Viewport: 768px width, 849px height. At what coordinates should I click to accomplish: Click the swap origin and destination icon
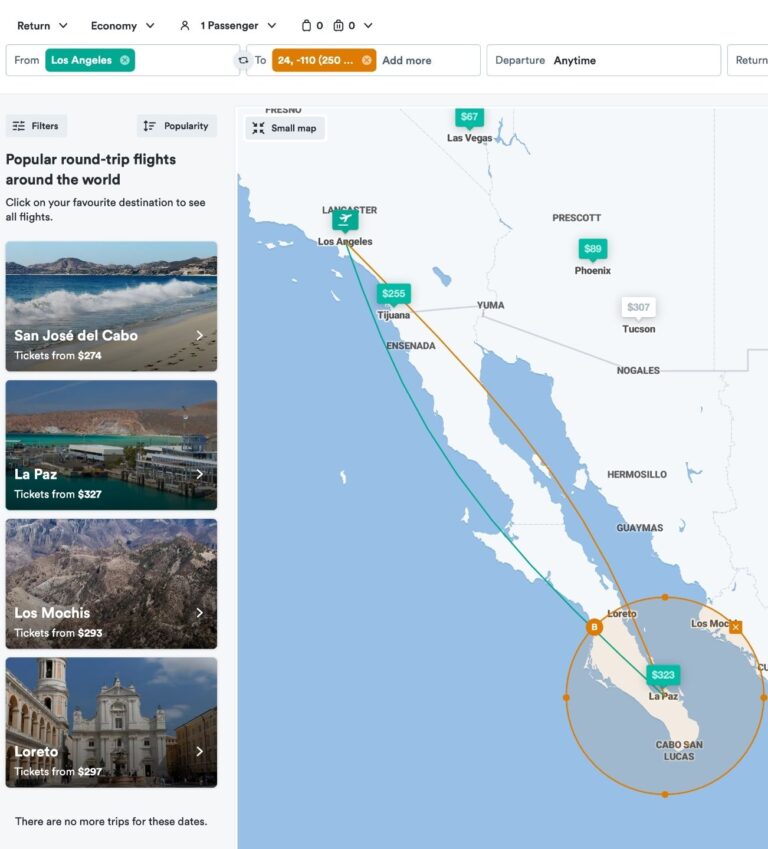243,60
